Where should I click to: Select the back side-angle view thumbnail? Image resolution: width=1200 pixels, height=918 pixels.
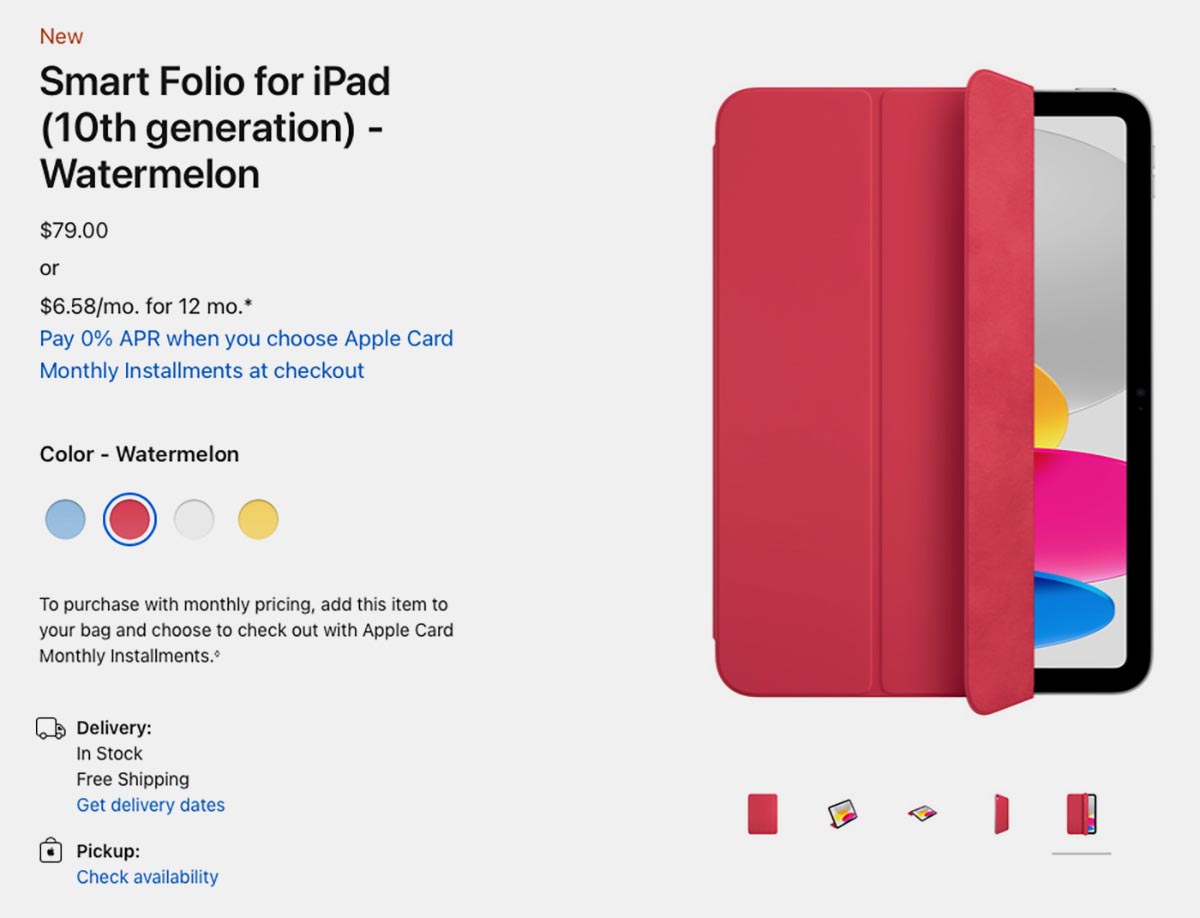1001,813
